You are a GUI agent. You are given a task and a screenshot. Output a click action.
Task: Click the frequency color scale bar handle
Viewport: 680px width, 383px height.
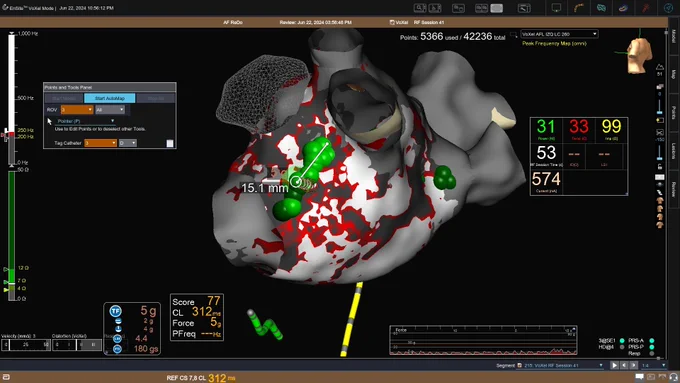[5, 135]
